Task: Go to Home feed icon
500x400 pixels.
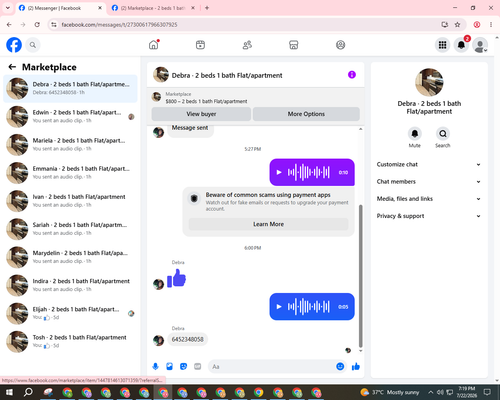Action: click(154, 45)
